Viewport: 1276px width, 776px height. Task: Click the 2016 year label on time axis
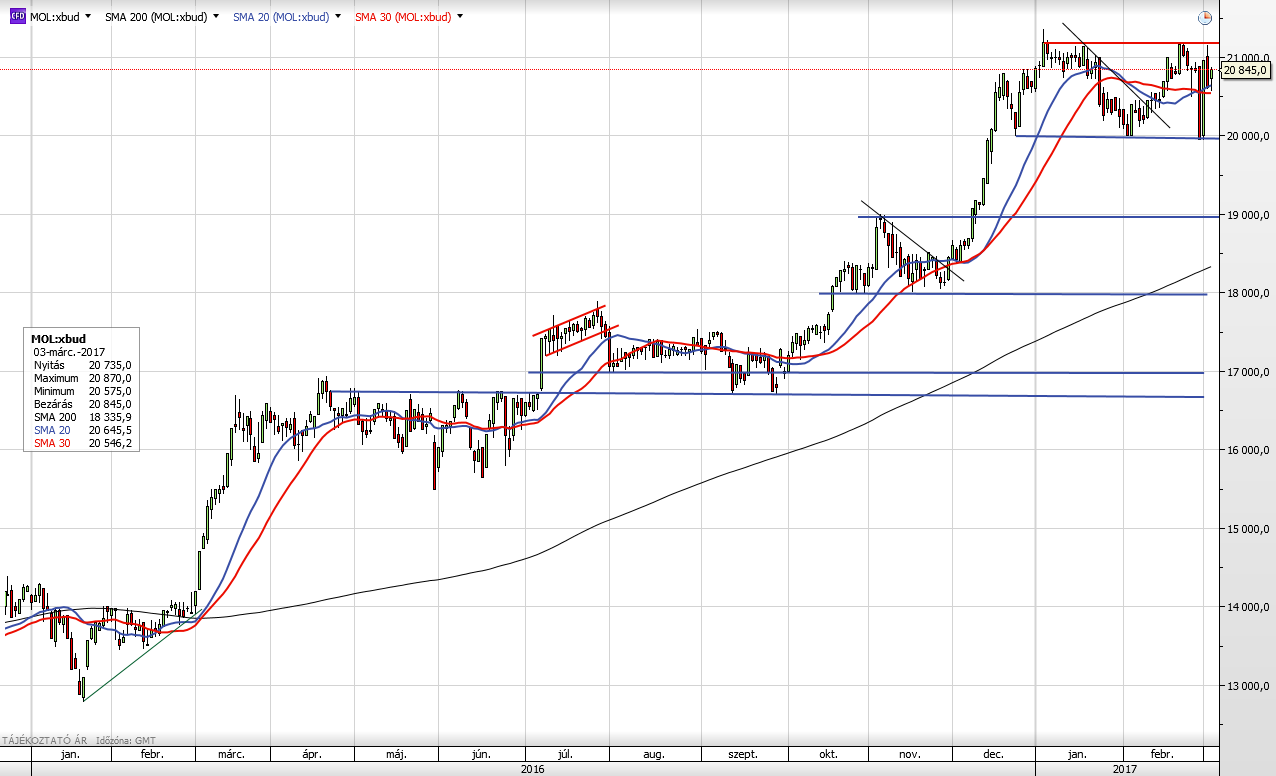(x=533, y=769)
